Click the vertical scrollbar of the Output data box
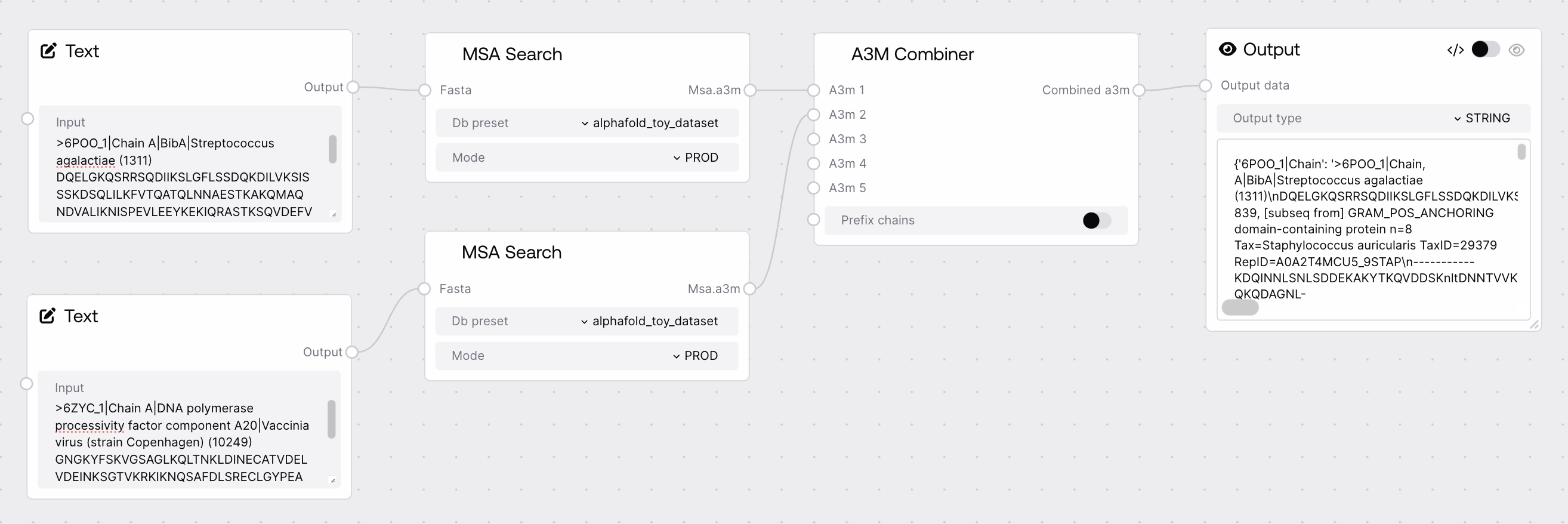The image size is (1568, 524). [1521, 152]
